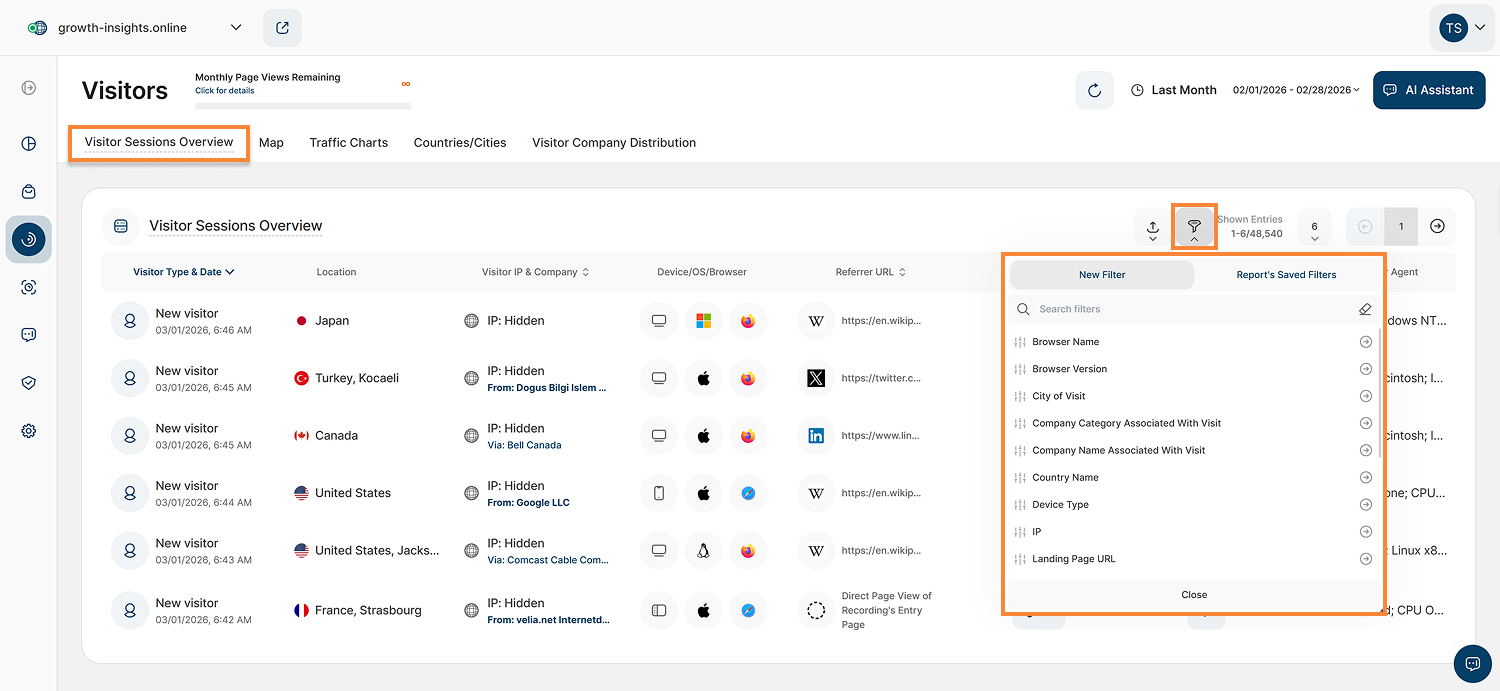The width and height of the screenshot is (1500, 691).
Task: Open the AI Assistant
Action: (x=1428, y=90)
